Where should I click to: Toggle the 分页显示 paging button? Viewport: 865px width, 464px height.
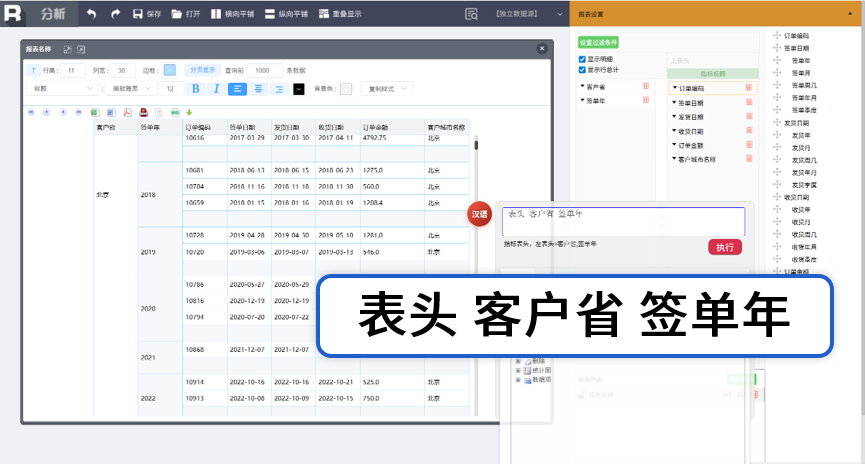coord(203,70)
